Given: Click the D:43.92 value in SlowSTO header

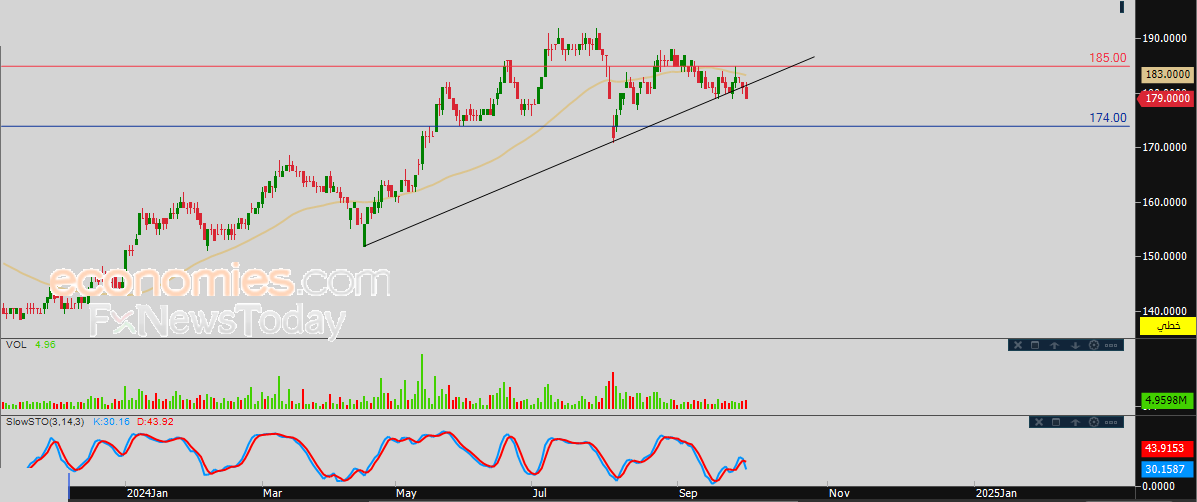Looking at the screenshot, I should pyautogui.click(x=156, y=421).
